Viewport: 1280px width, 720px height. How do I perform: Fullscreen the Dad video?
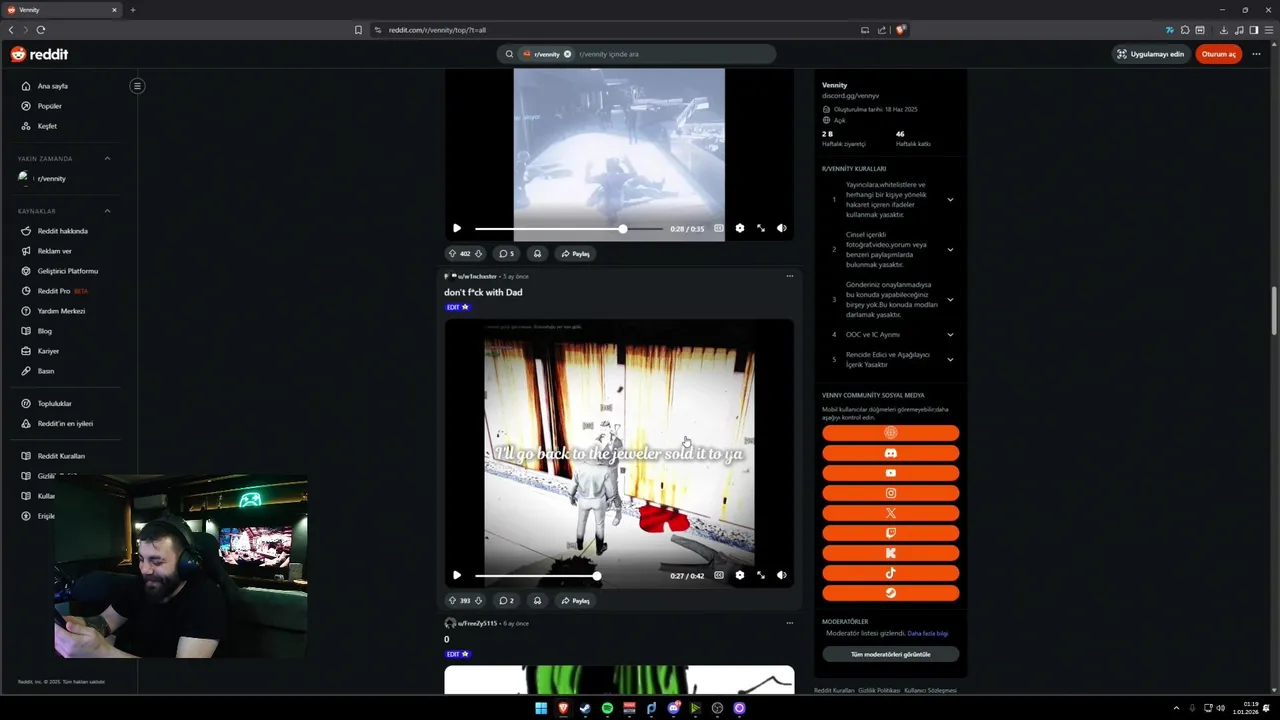(x=760, y=575)
